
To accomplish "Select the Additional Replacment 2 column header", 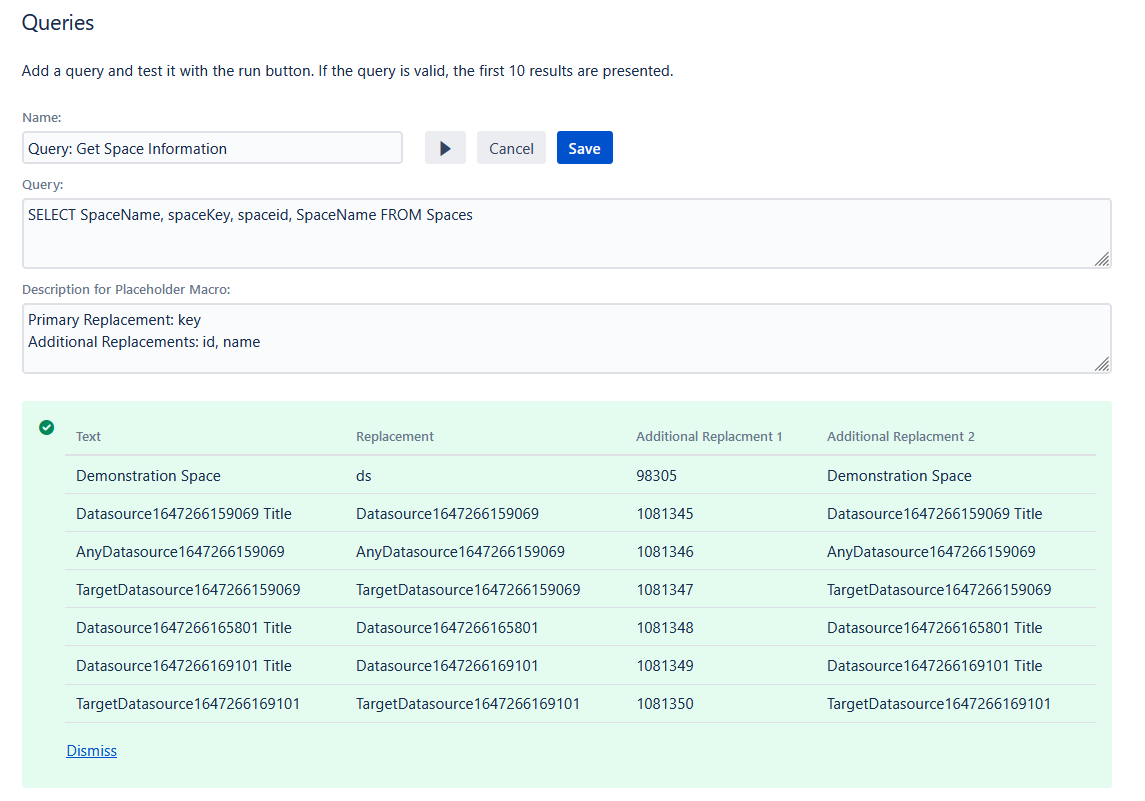I will [x=900, y=437].
